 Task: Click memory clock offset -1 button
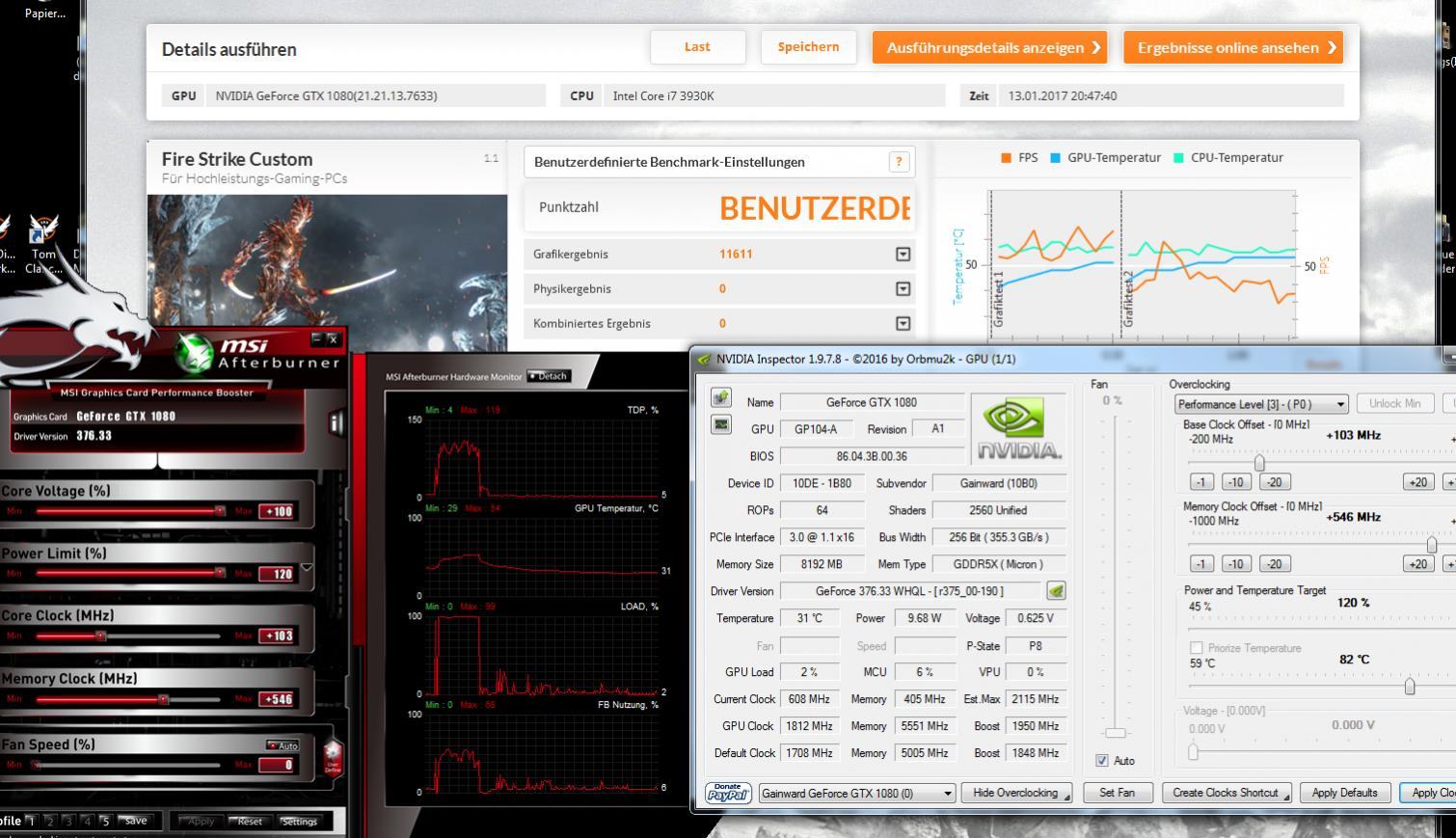pos(1200,564)
